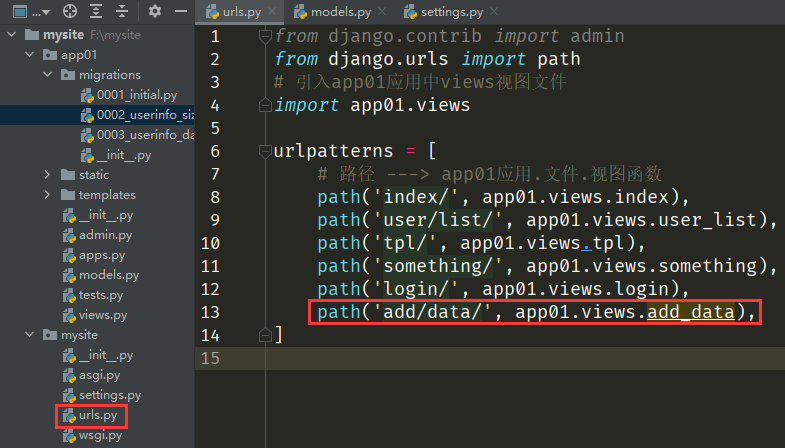Select the 0003_userinfo migration file
785x448 pixels.
[x=137, y=135]
